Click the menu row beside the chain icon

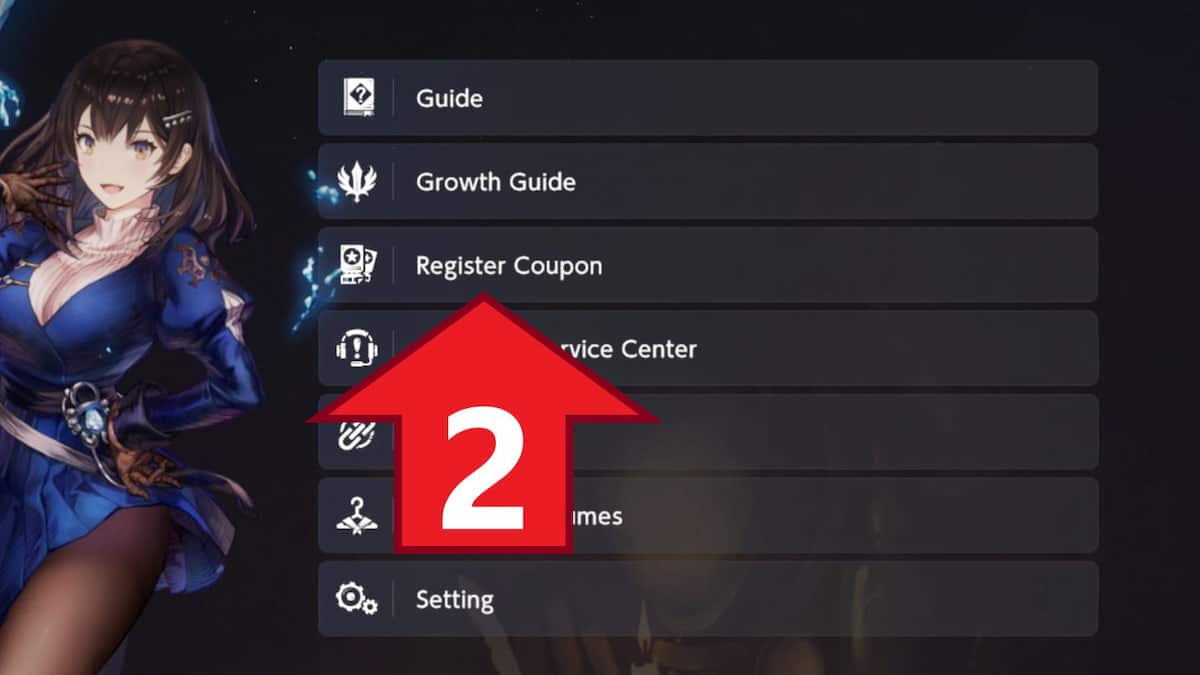[x=708, y=432]
